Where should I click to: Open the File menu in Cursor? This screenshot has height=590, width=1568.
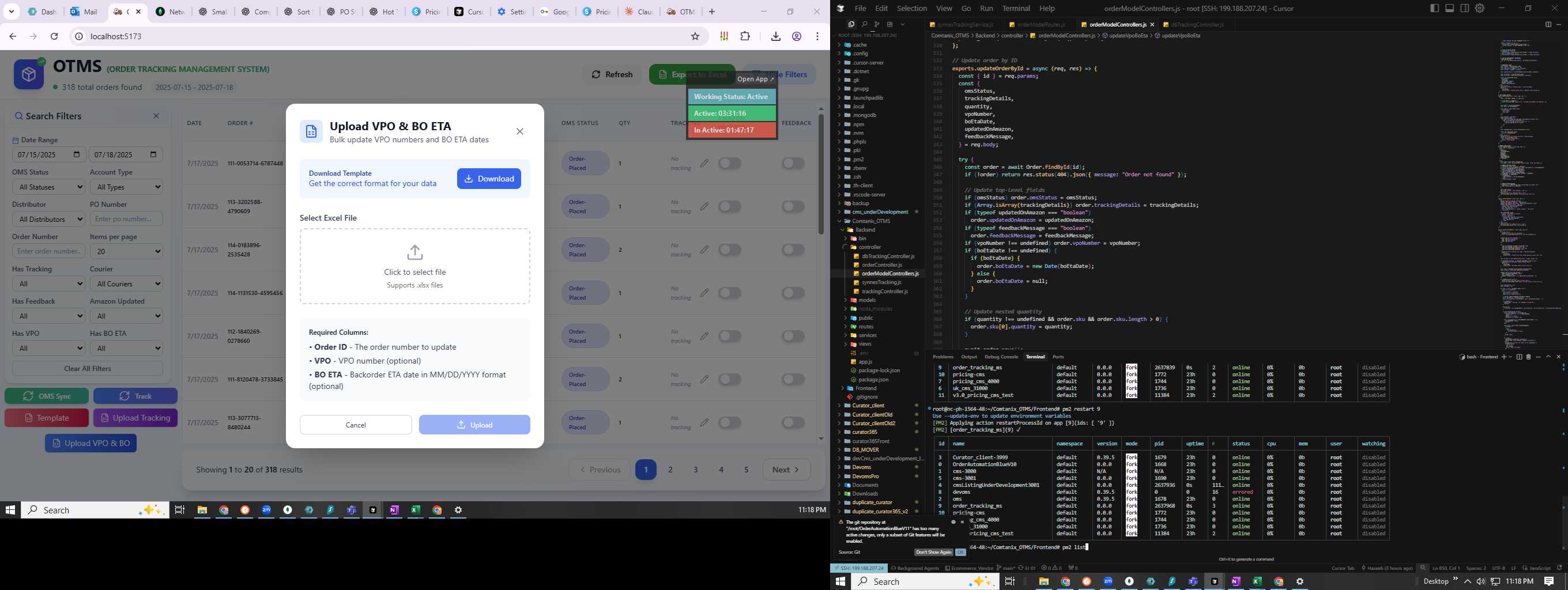click(860, 8)
